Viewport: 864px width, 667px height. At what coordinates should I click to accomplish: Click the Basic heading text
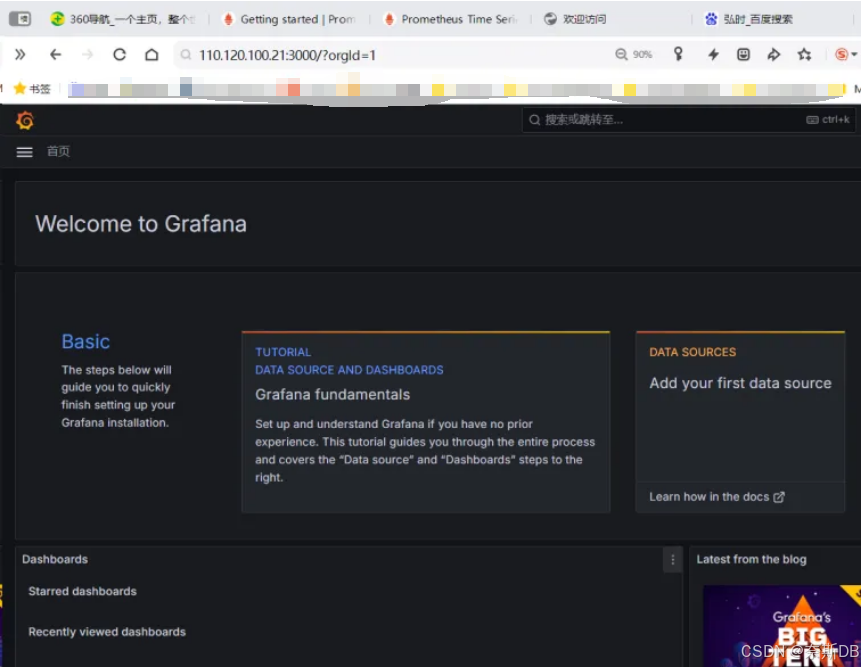(86, 341)
